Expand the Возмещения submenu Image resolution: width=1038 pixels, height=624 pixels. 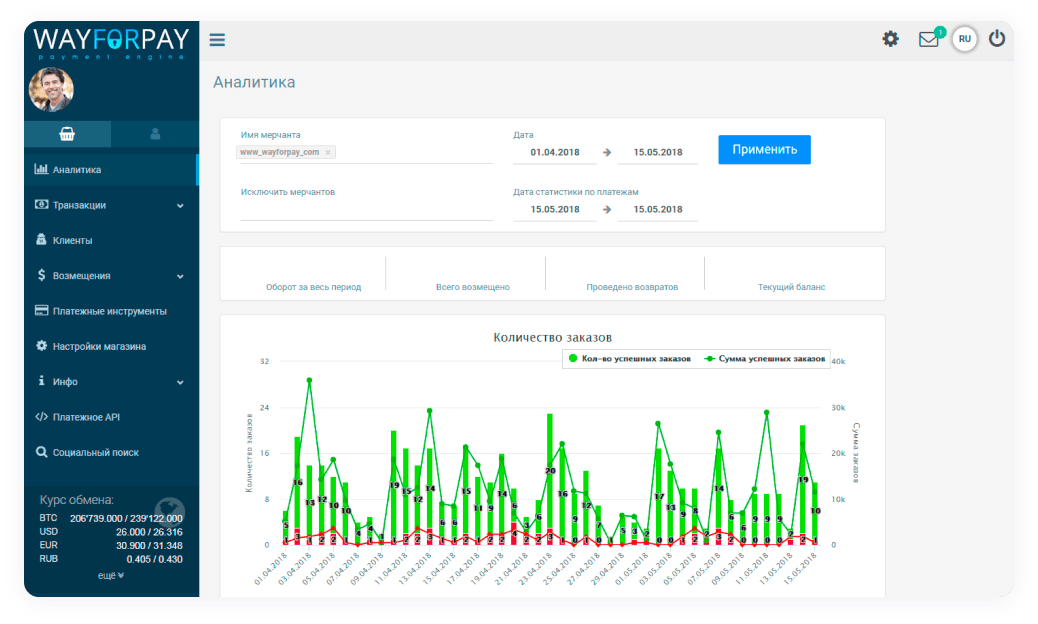tap(110, 276)
